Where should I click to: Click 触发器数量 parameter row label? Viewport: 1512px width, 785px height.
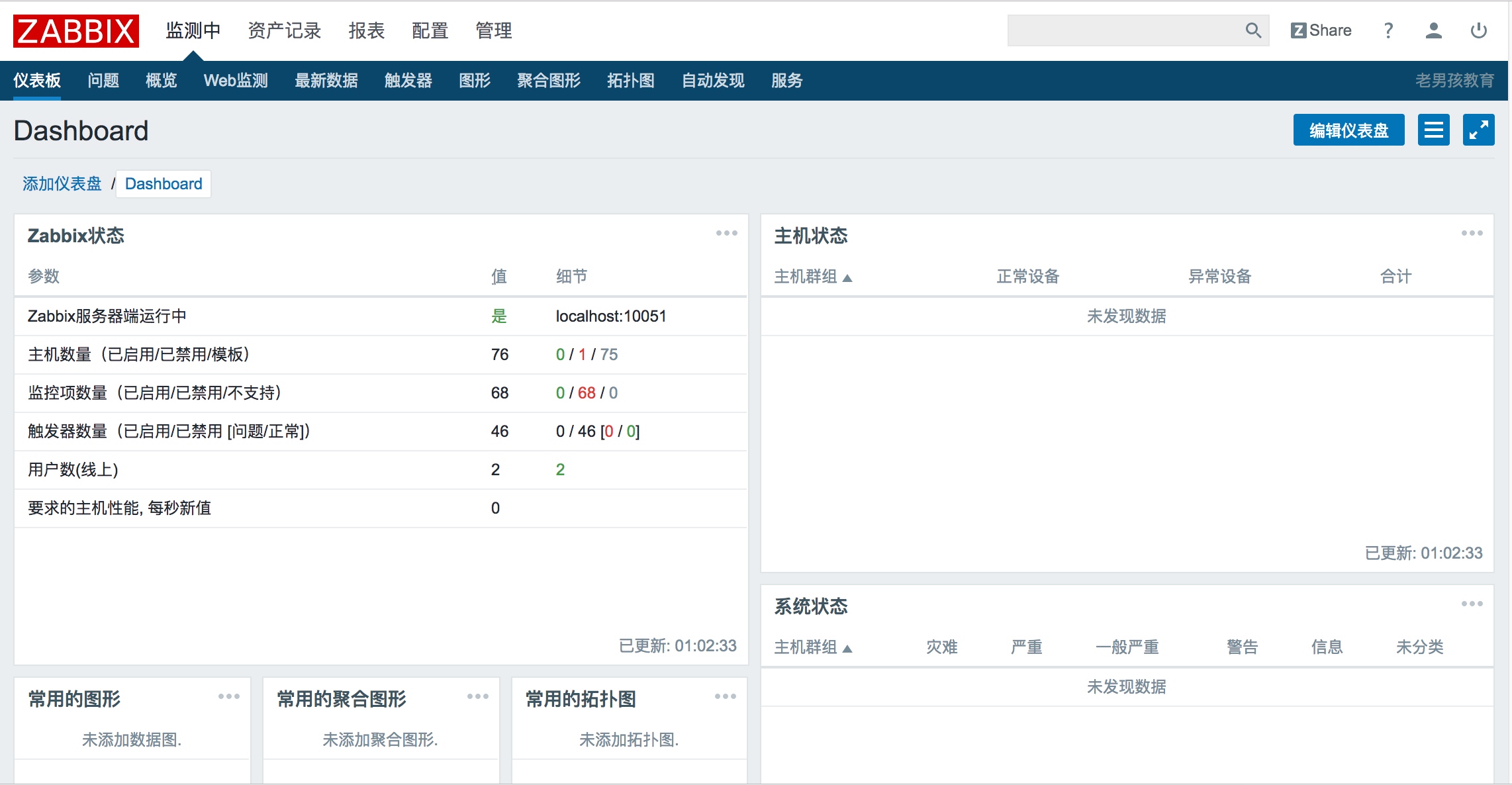coord(169,432)
